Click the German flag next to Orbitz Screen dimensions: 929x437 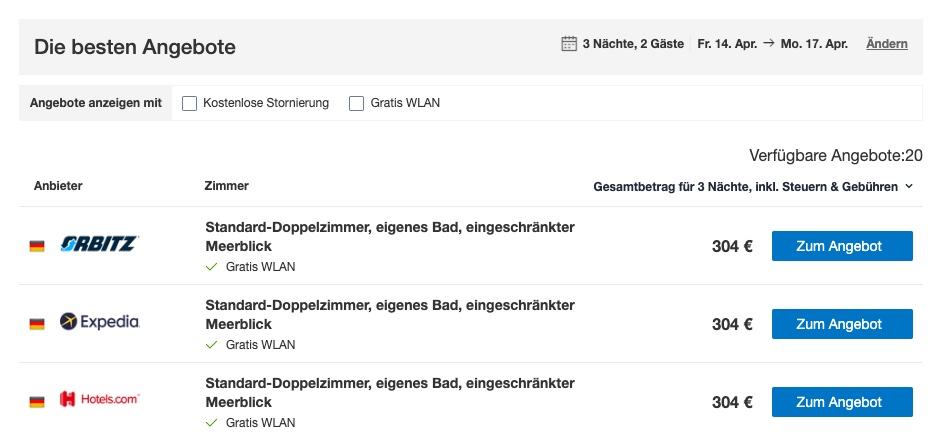point(37,246)
